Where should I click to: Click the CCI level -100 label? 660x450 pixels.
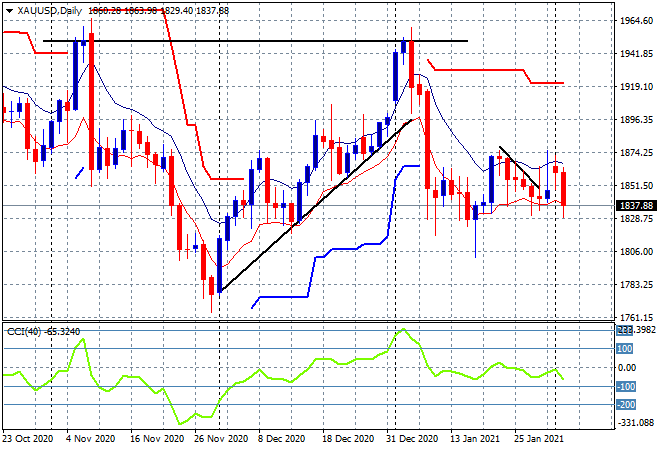point(626,386)
